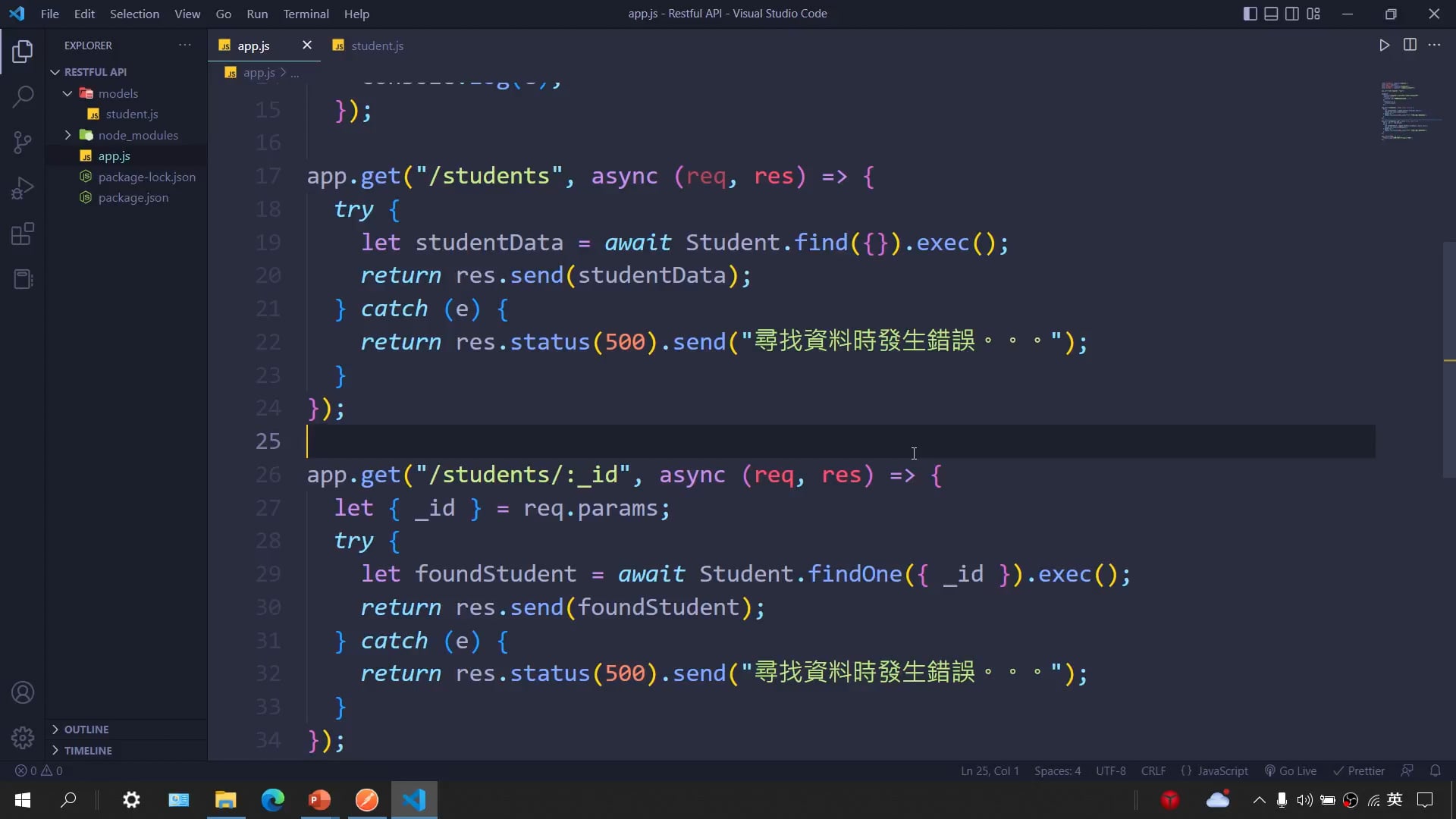
Task: Toggle the bottom Panel layout button
Action: [1271, 14]
